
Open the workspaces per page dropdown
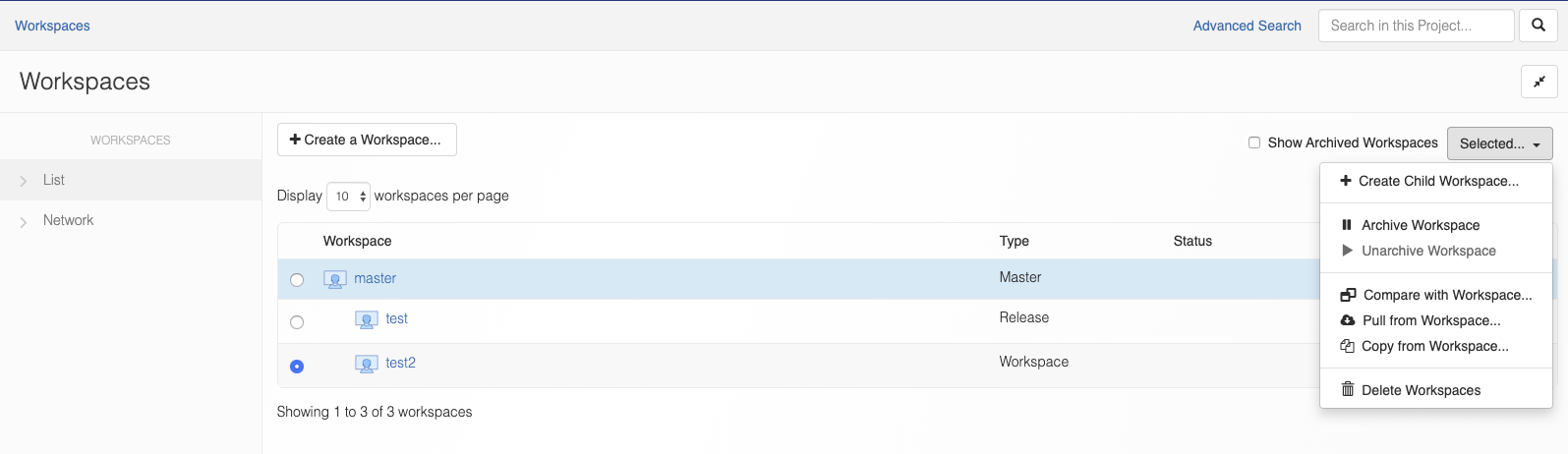click(348, 197)
